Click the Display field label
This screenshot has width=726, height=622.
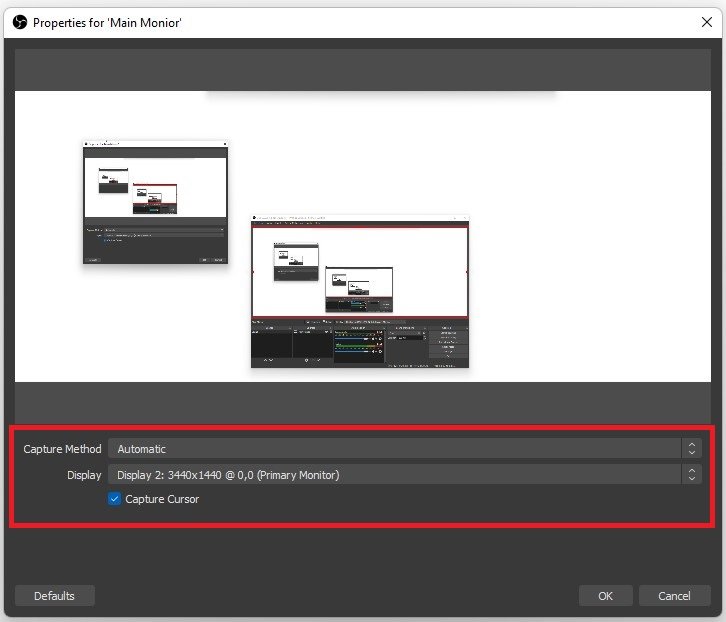point(84,475)
